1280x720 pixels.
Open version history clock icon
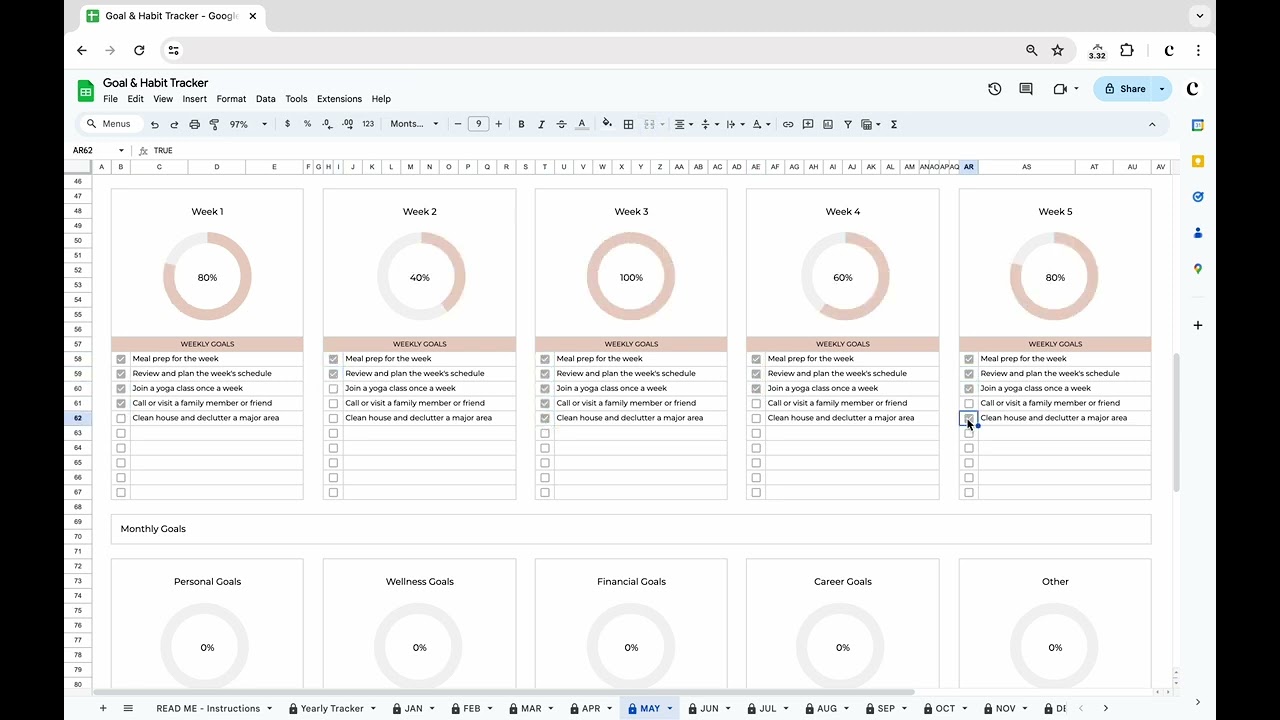pos(994,89)
